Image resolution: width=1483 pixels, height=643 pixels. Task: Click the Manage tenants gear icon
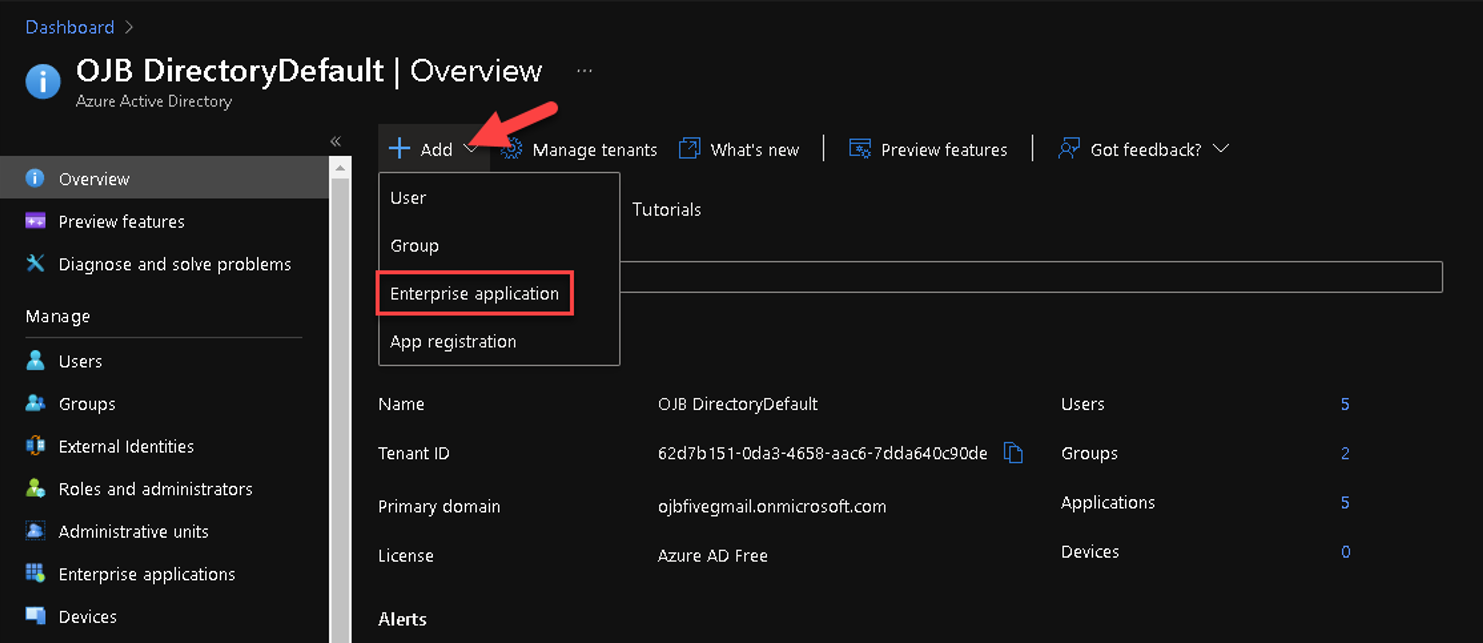pos(511,149)
